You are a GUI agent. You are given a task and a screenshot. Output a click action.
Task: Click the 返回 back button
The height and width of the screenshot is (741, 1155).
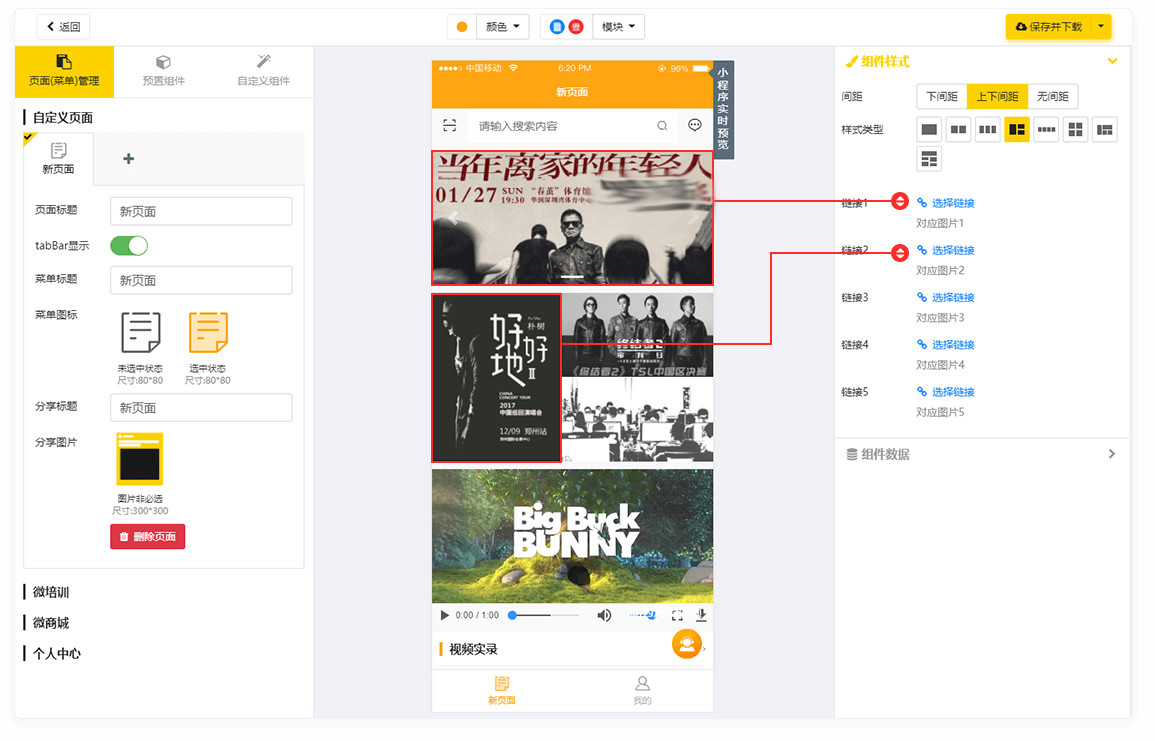point(63,27)
